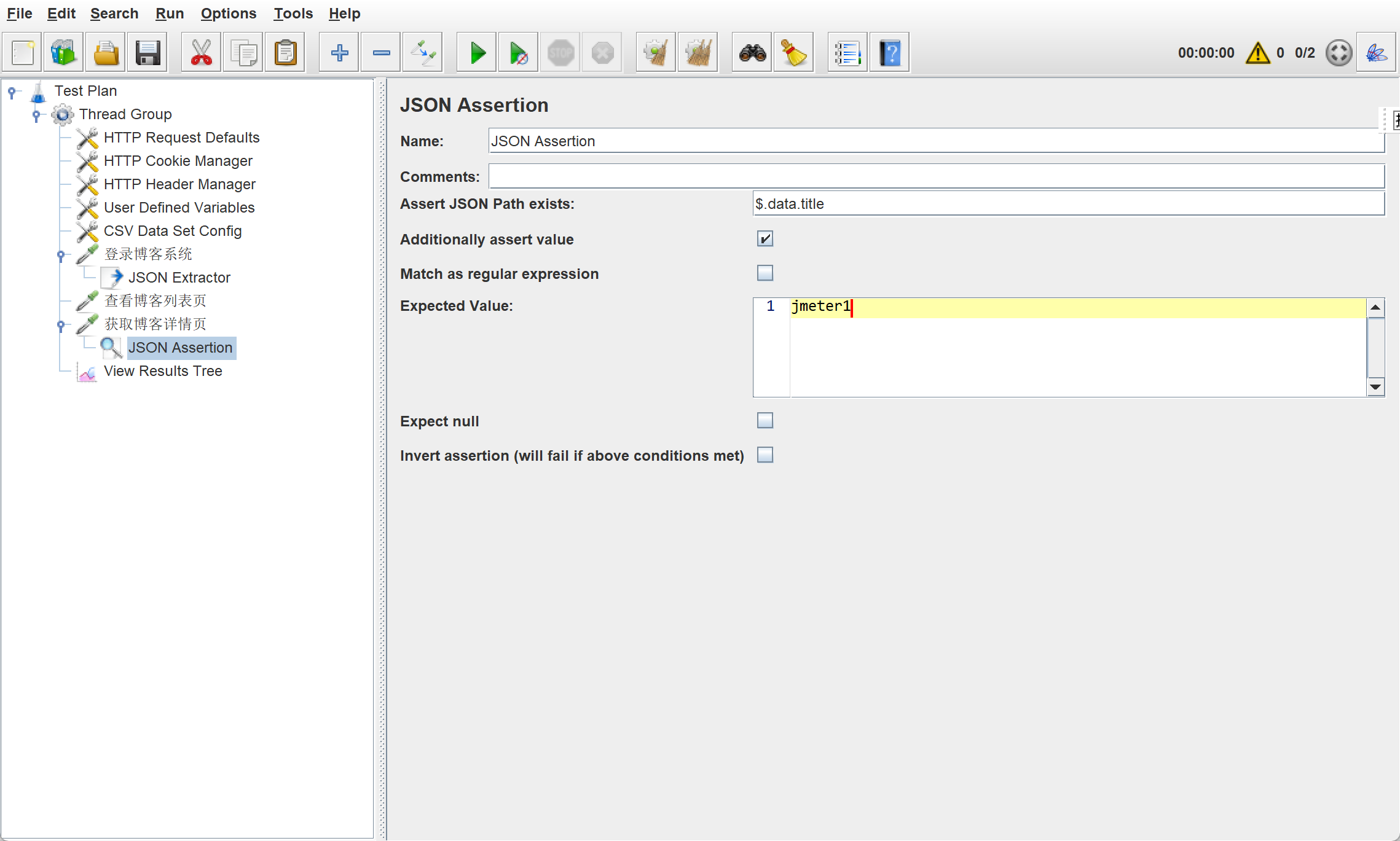Click the Clear All brooms icon

[698, 53]
